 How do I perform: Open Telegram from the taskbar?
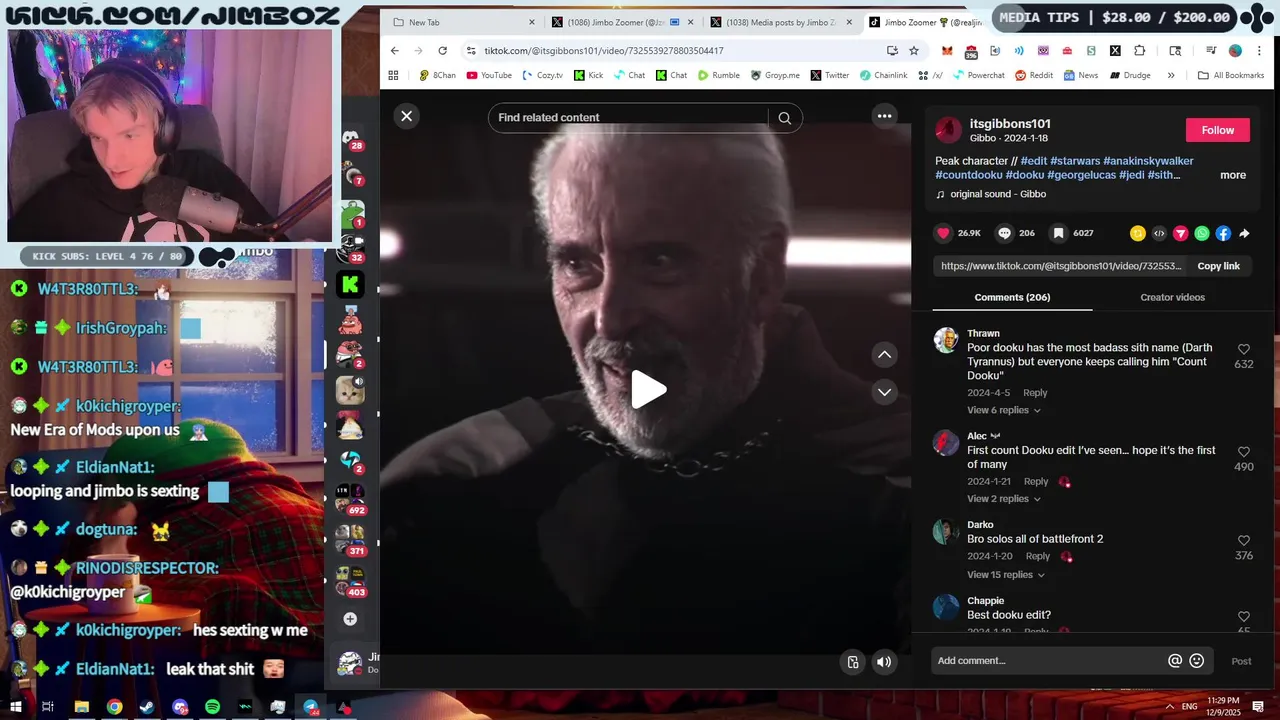[x=311, y=707]
